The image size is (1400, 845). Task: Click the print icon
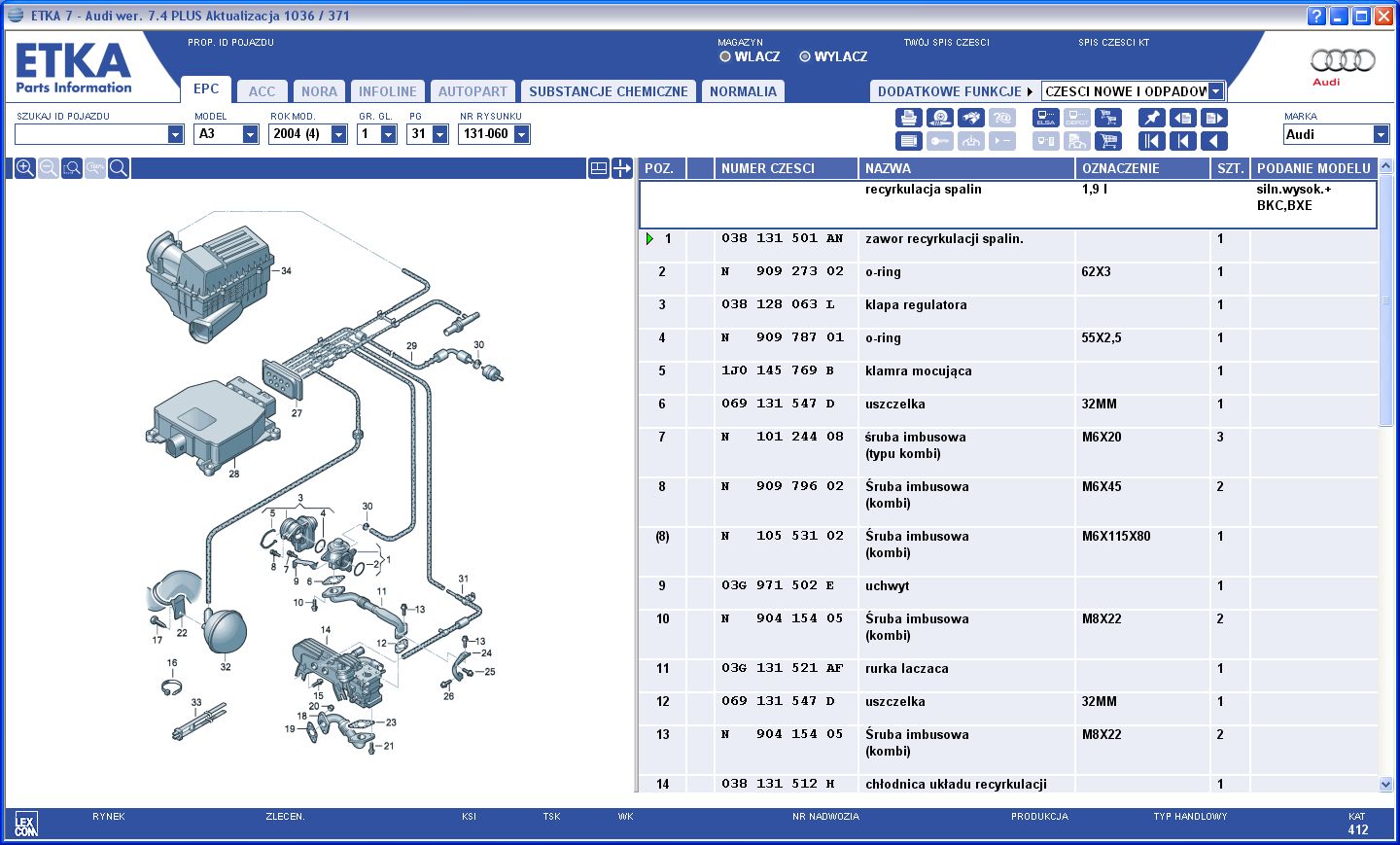pyautogui.click(x=908, y=118)
